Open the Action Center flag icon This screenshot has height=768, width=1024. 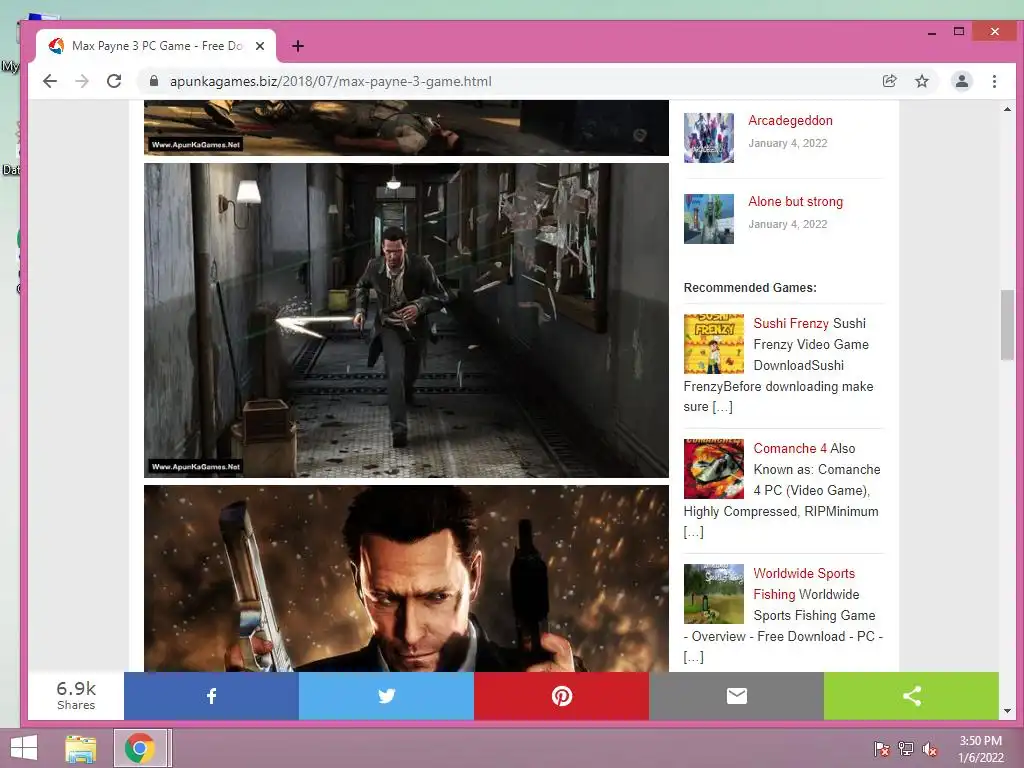coord(882,749)
